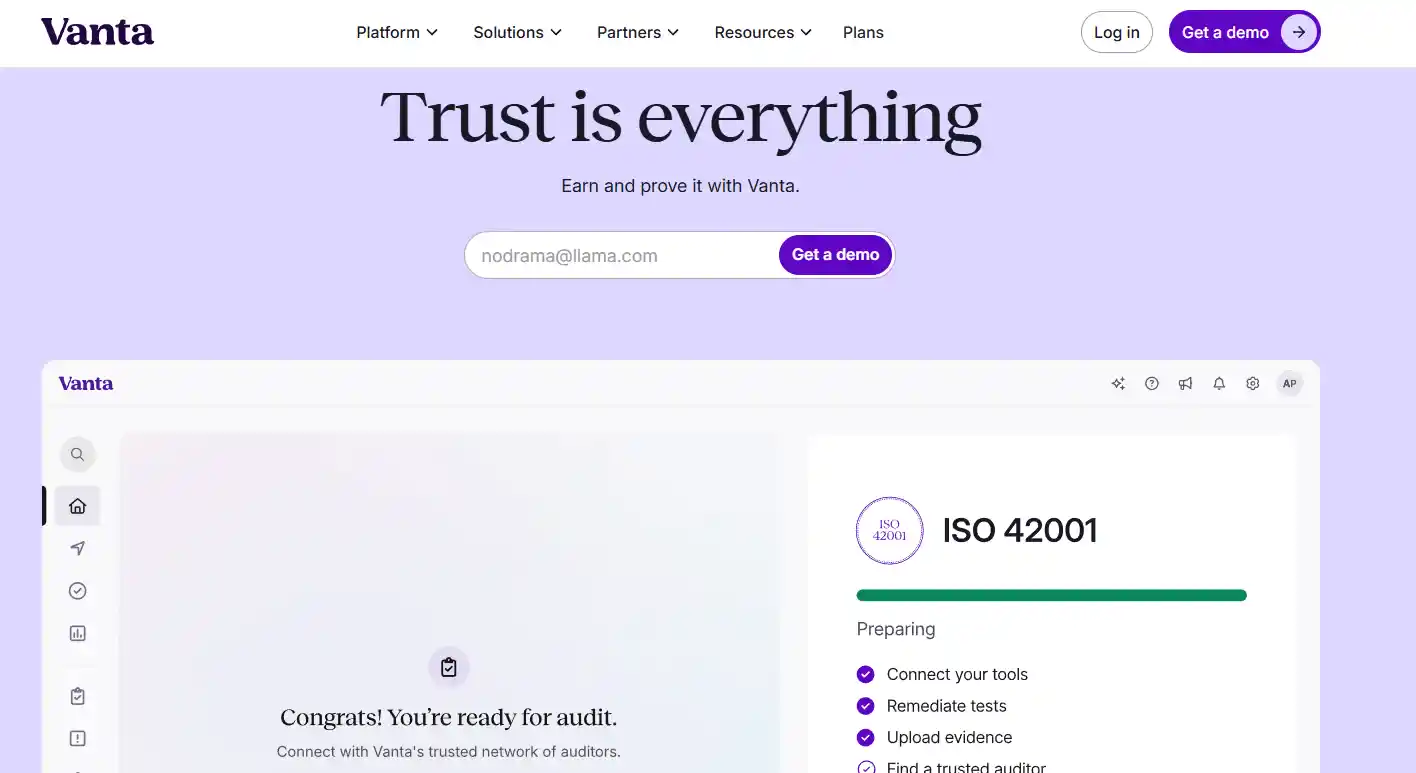Click Connect with Vanta's trusted network text

[x=449, y=751]
